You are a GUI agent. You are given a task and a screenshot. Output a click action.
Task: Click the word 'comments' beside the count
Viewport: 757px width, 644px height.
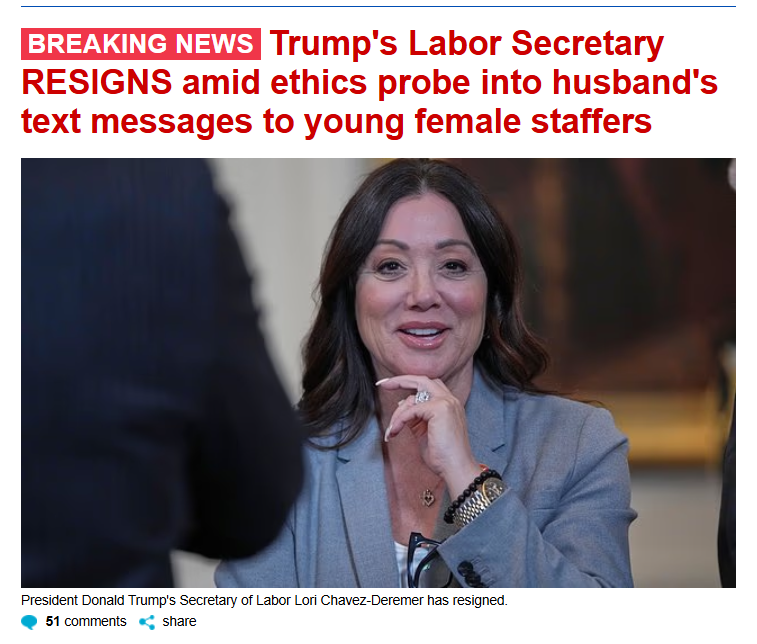point(95,621)
